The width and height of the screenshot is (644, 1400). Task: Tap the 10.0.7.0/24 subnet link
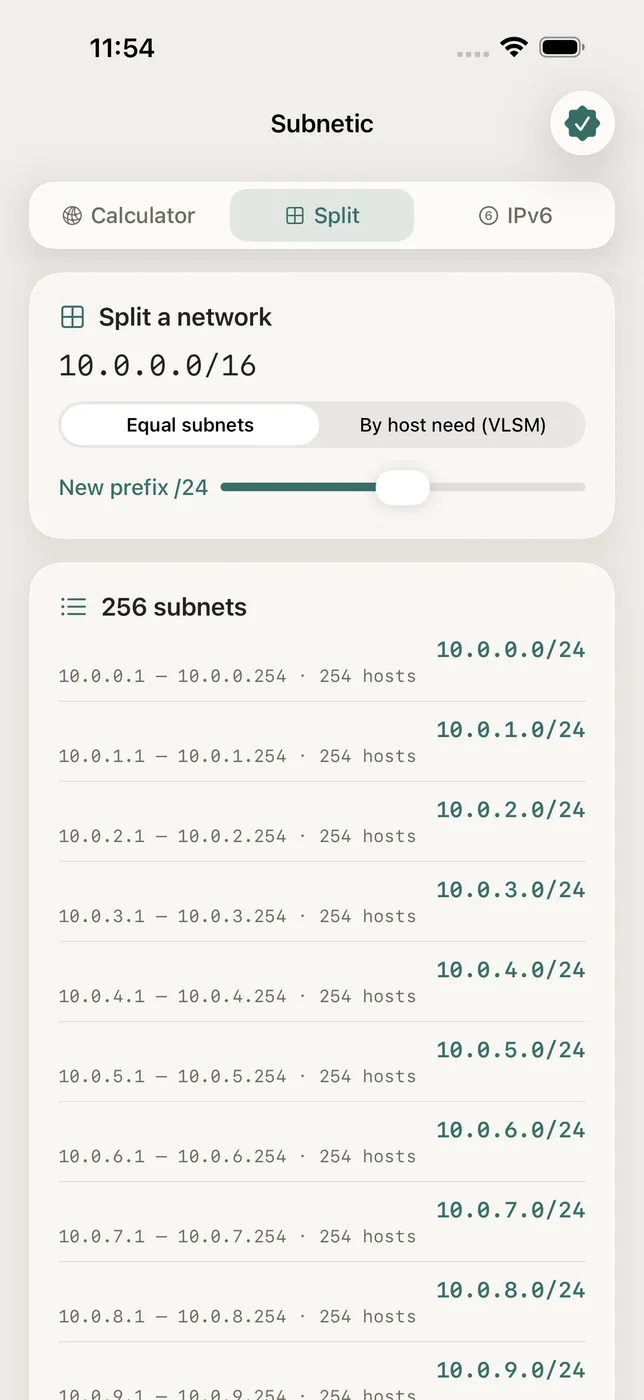click(x=511, y=1210)
